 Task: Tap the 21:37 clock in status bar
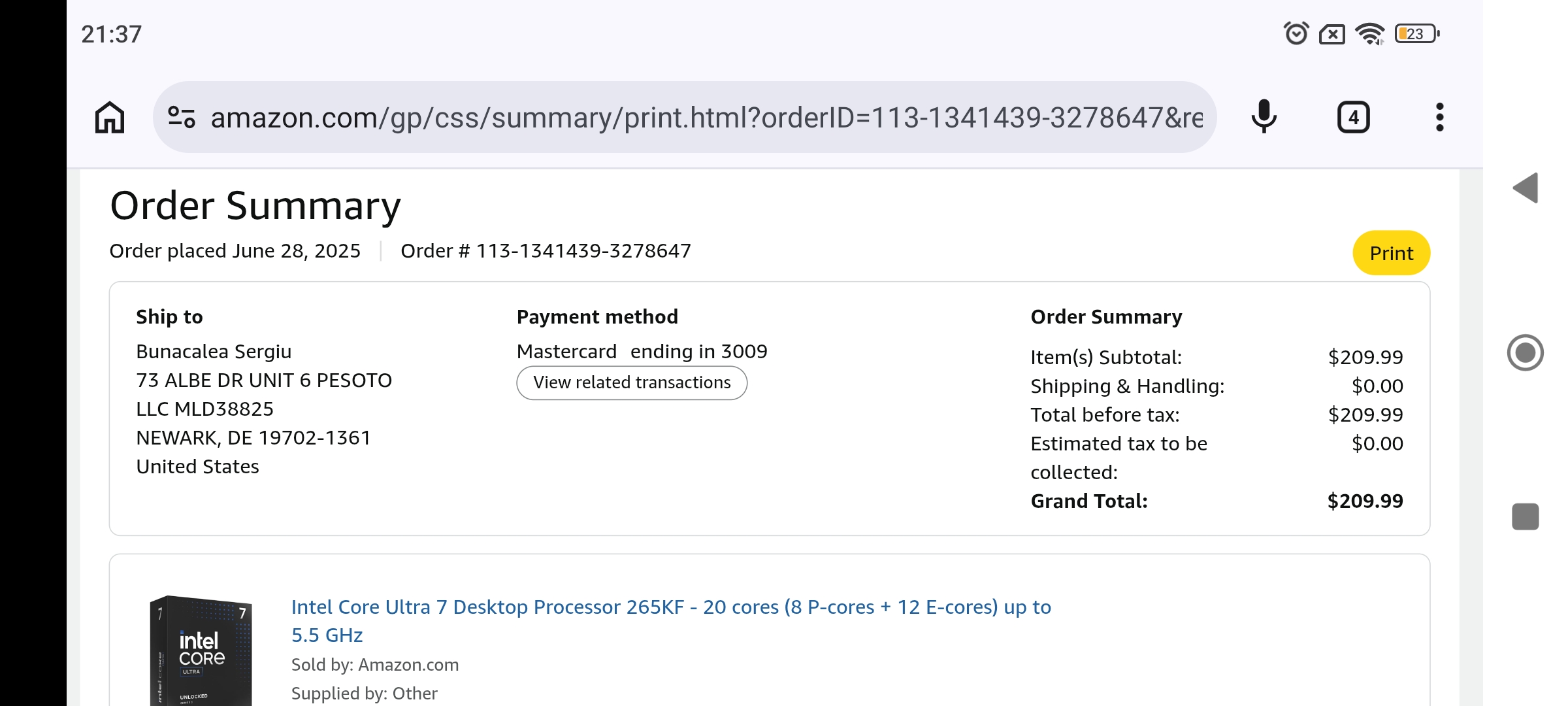111,34
